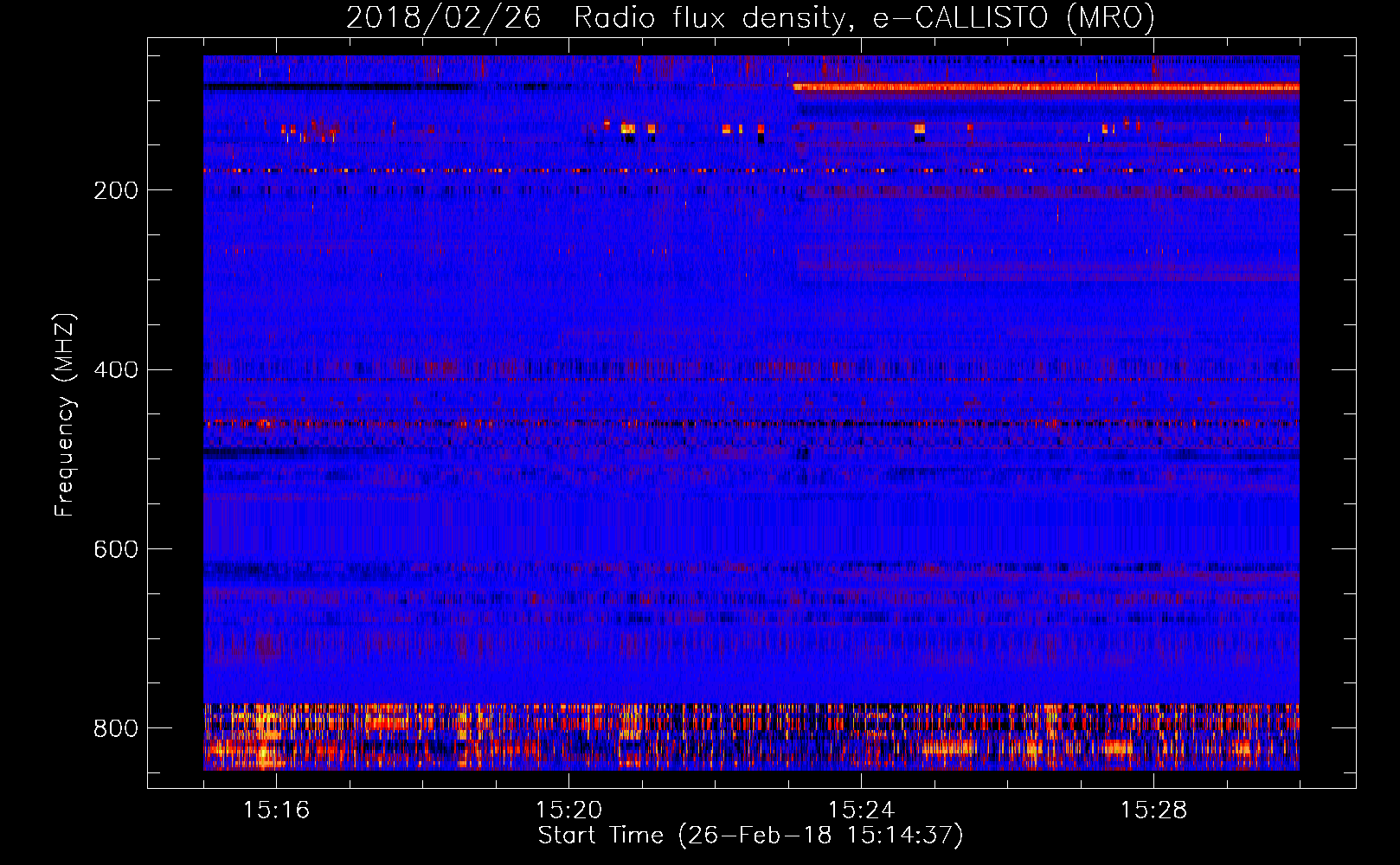The width and height of the screenshot is (1400, 865).
Task: Click the 15:20 time tick label
Action: point(568,811)
